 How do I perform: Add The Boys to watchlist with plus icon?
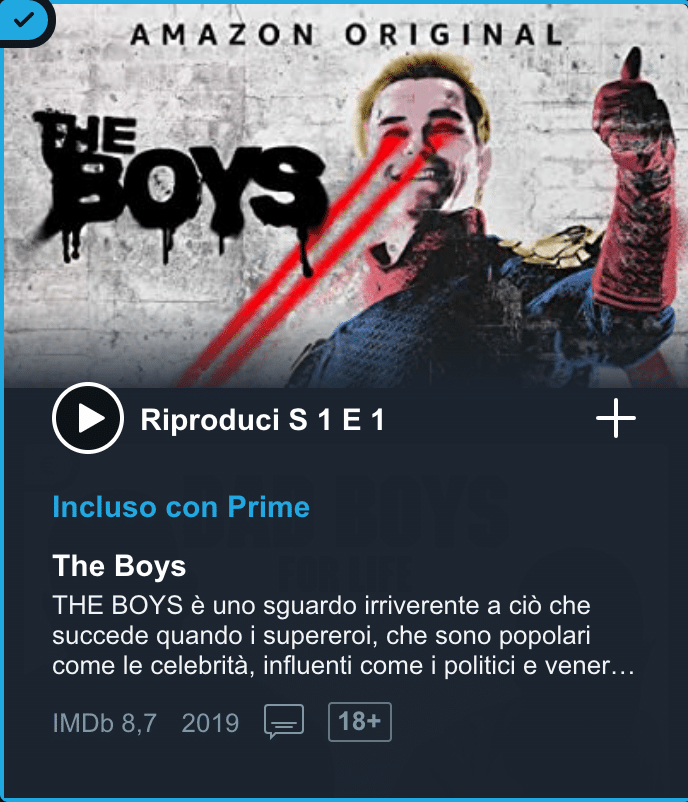tap(616, 418)
